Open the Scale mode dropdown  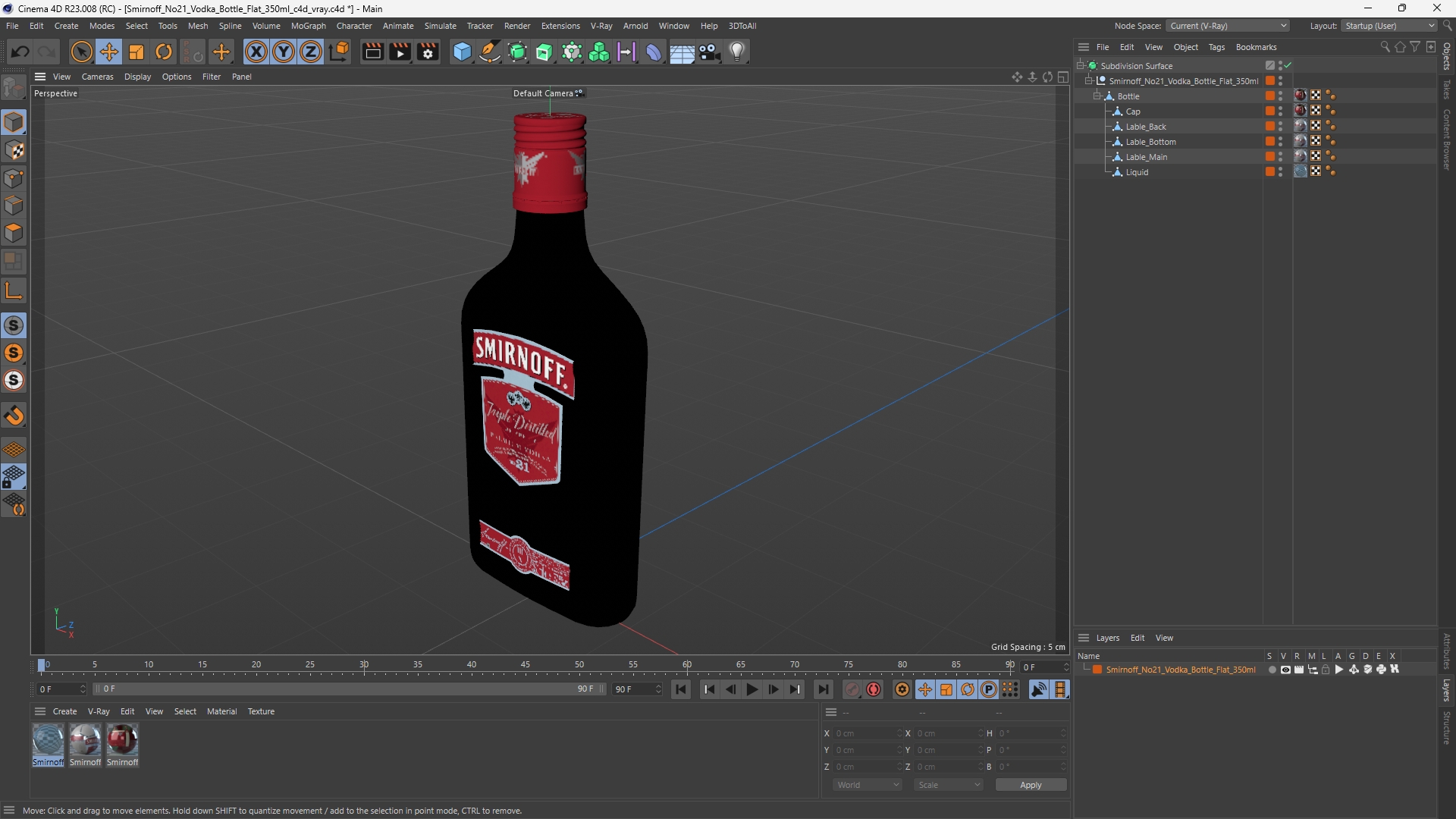coord(948,785)
